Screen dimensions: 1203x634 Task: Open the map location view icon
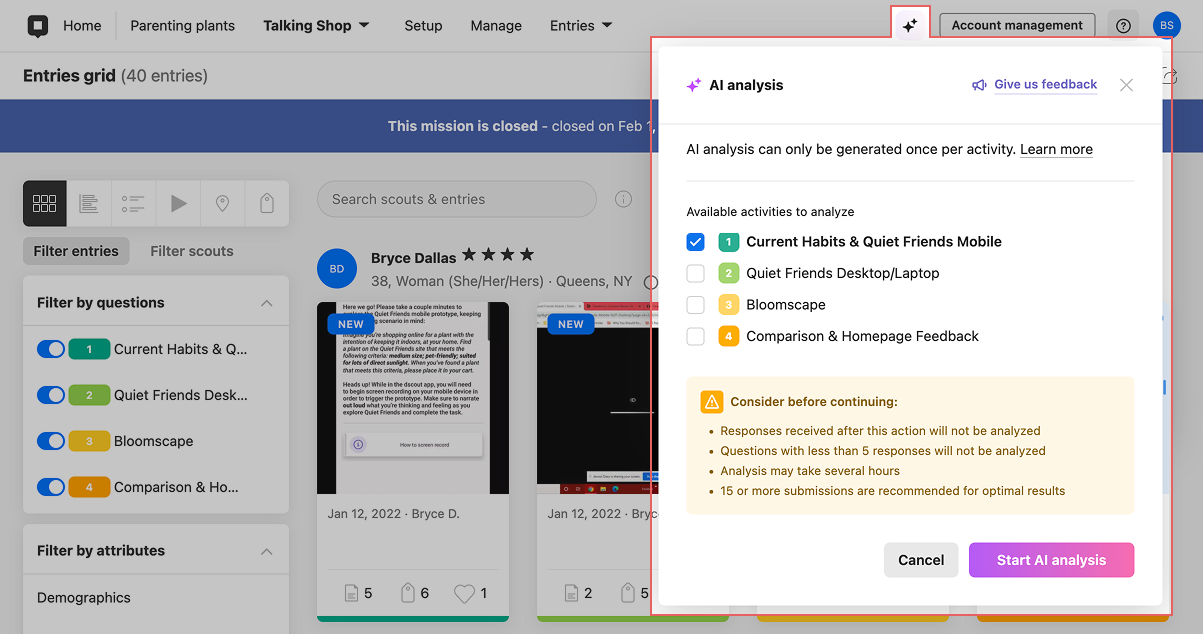pos(222,203)
